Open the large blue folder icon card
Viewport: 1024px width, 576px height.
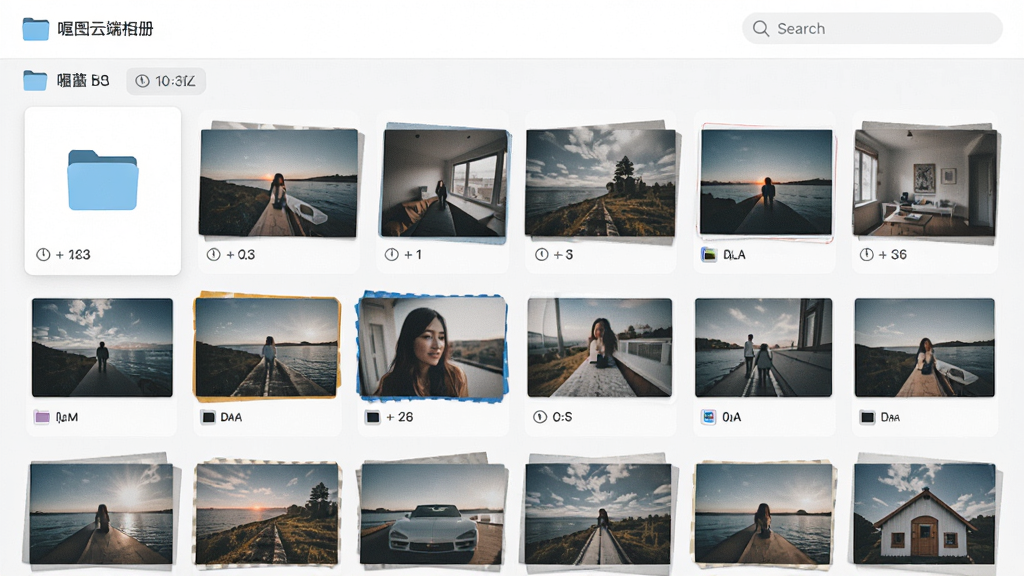[103, 180]
